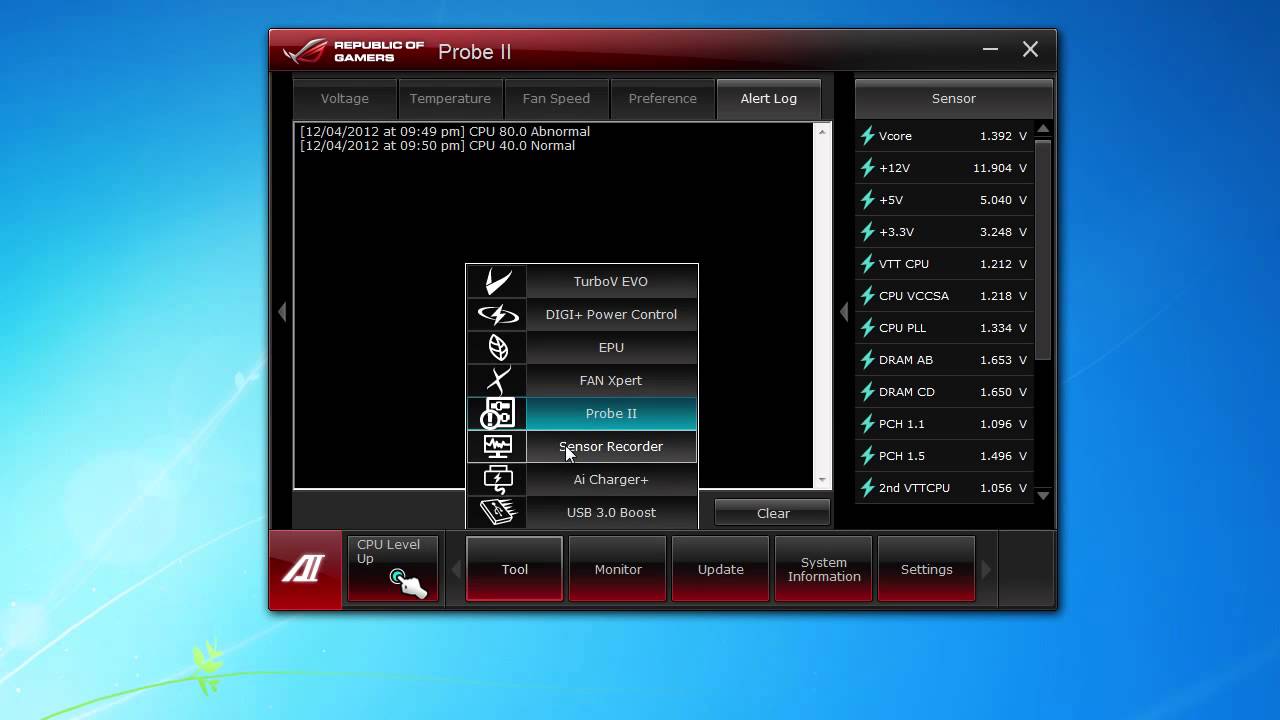The height and width of the screenshot is (720, 1280).
Task: Open System Information
Action: 824,569
